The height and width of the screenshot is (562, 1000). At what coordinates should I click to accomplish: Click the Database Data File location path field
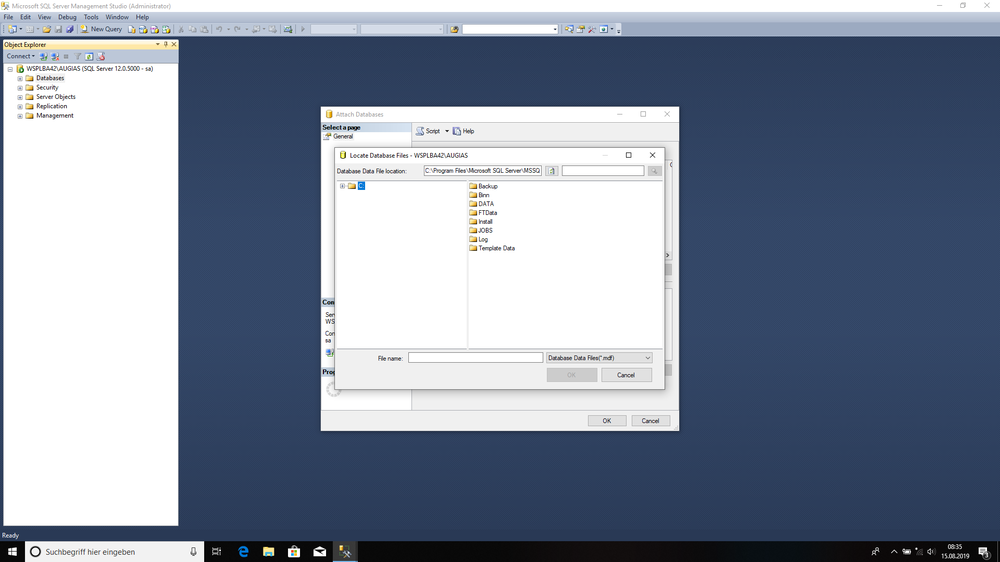click(482, 171)
